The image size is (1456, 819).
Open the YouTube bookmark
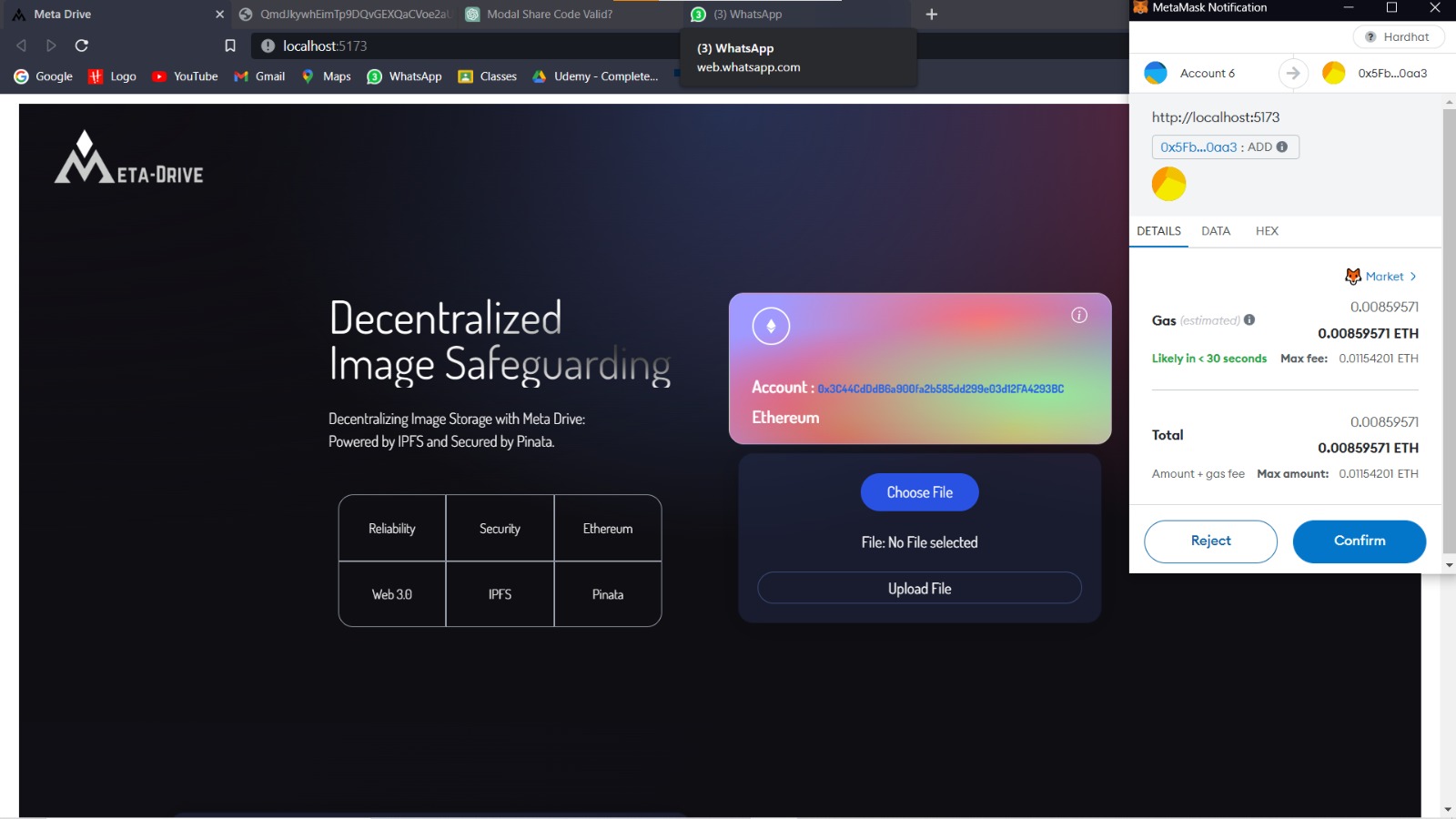pyautogui.click(x=185, y=76)
